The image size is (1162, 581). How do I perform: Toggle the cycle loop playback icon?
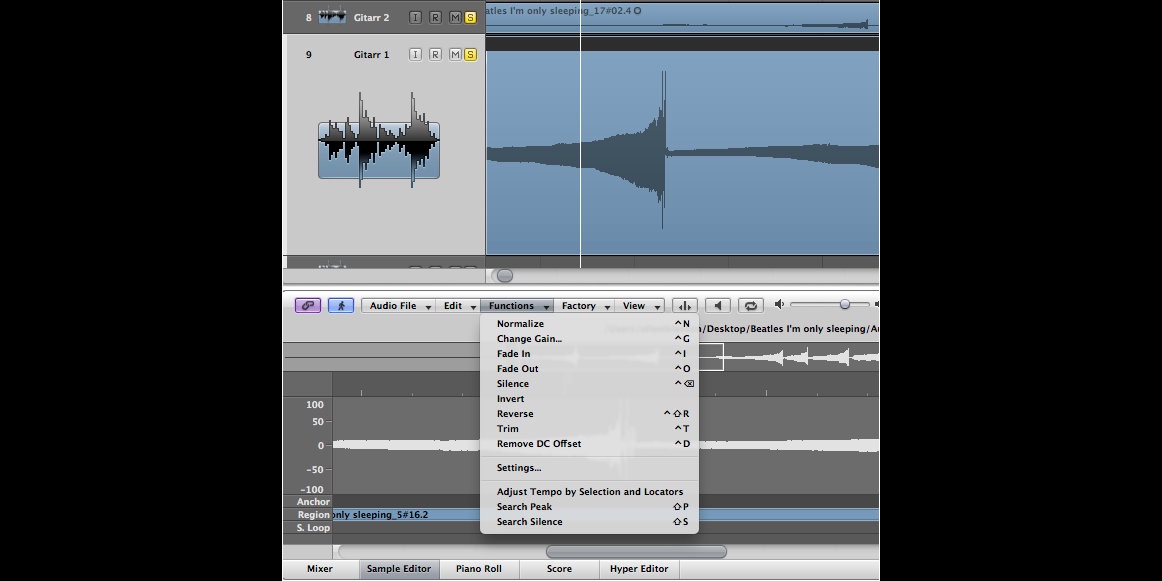tap(750, 306)
